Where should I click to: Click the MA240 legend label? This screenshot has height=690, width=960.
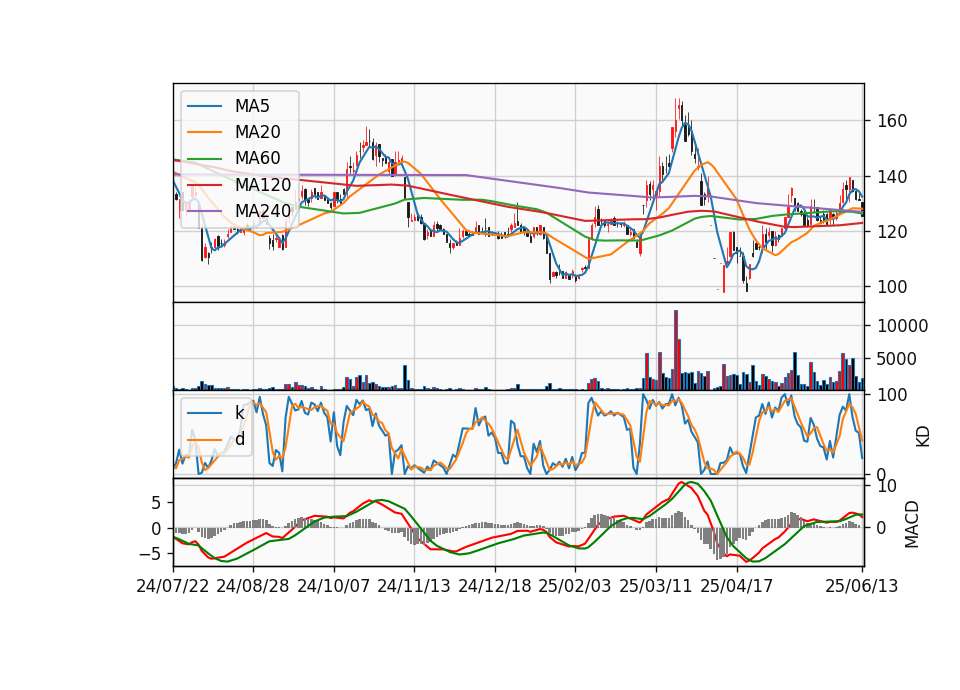(x=263, y=211)
